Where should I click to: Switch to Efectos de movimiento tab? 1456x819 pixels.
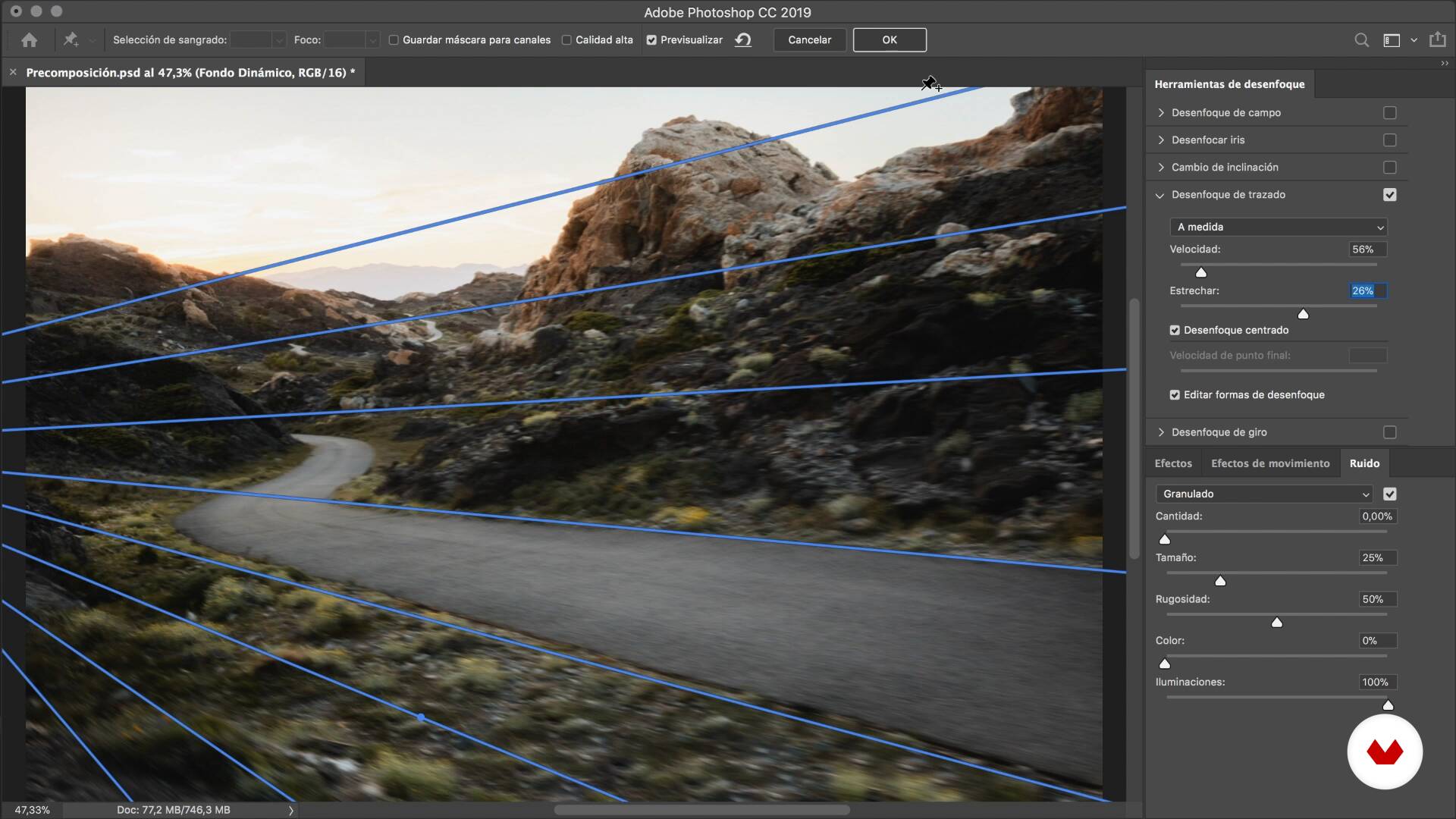click(x=1270, y=463)
